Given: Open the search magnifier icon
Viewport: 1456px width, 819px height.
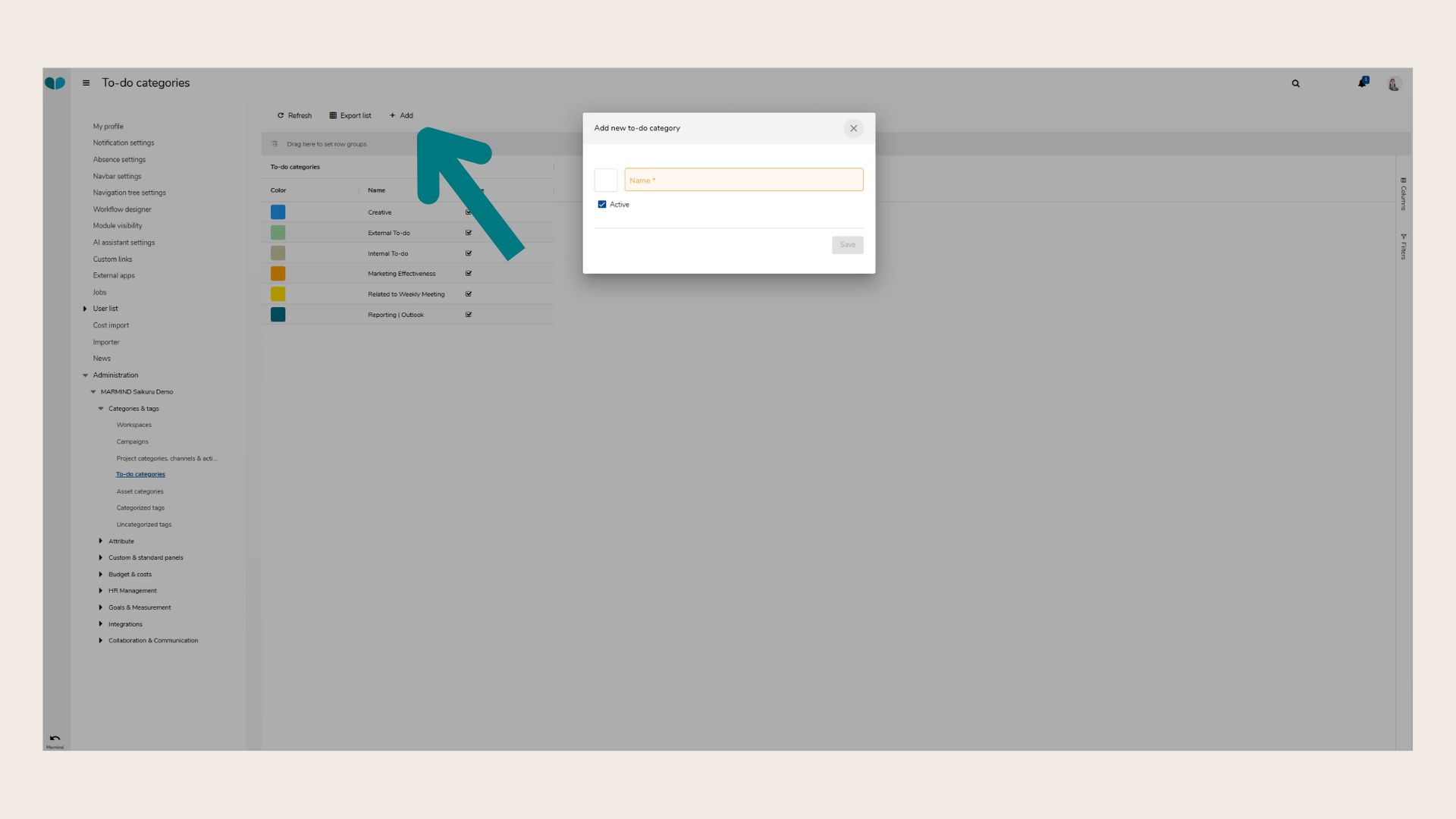Looking at the screenshot, I should 1295,83.
